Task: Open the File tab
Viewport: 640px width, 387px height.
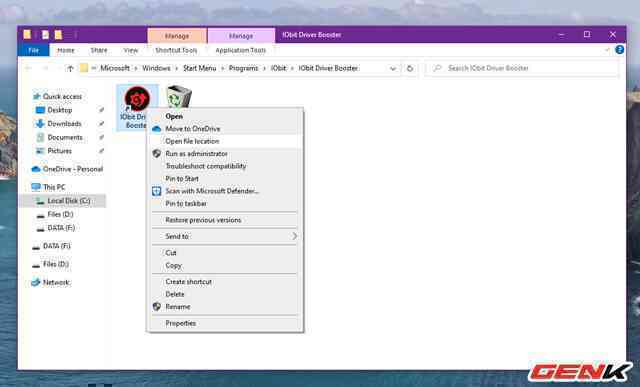Action: click(33, 50)
